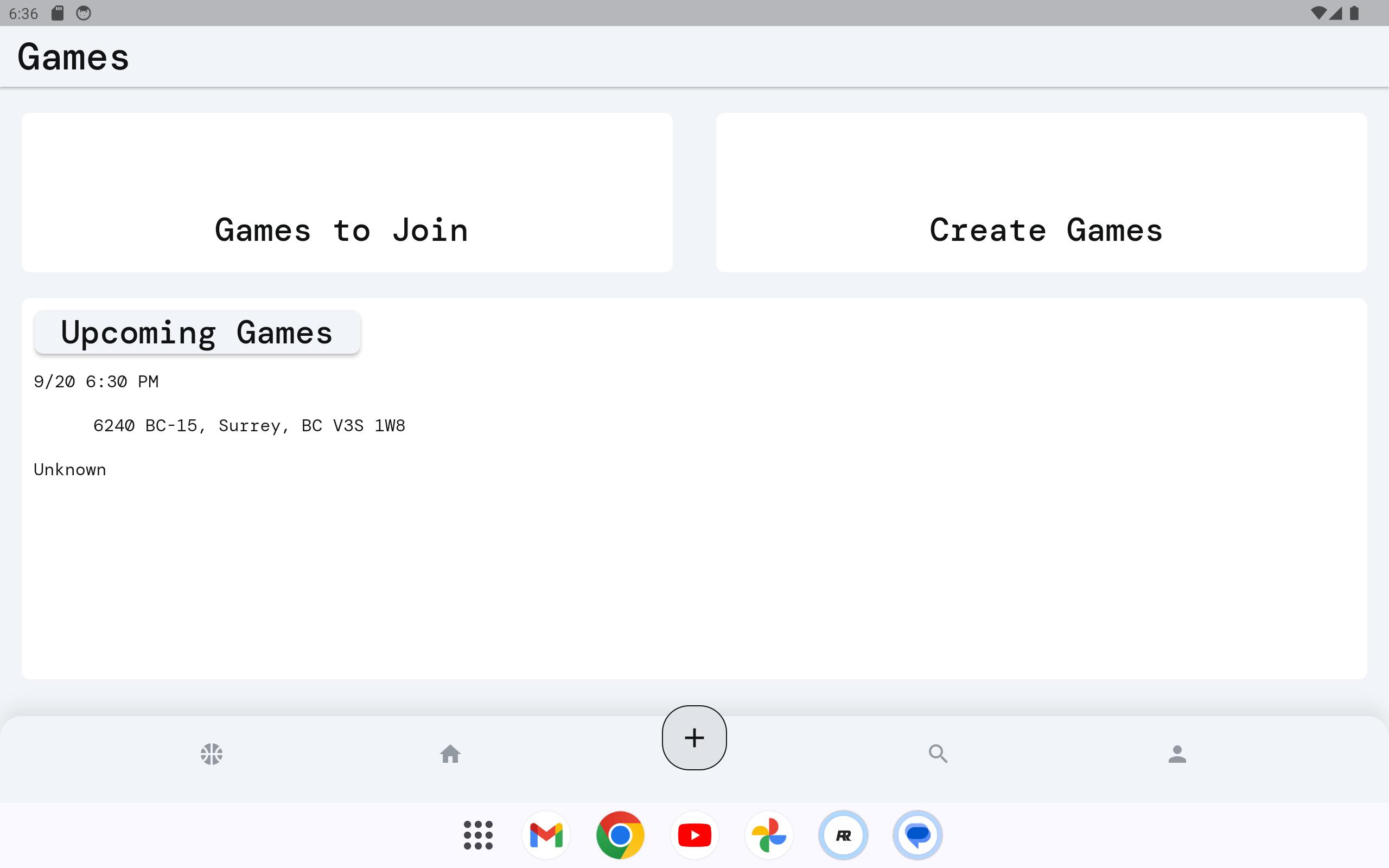The height and width of the screenshot is (868, 1389).
Task: Tap the Games page title
Action: click(x=73, y=58)
